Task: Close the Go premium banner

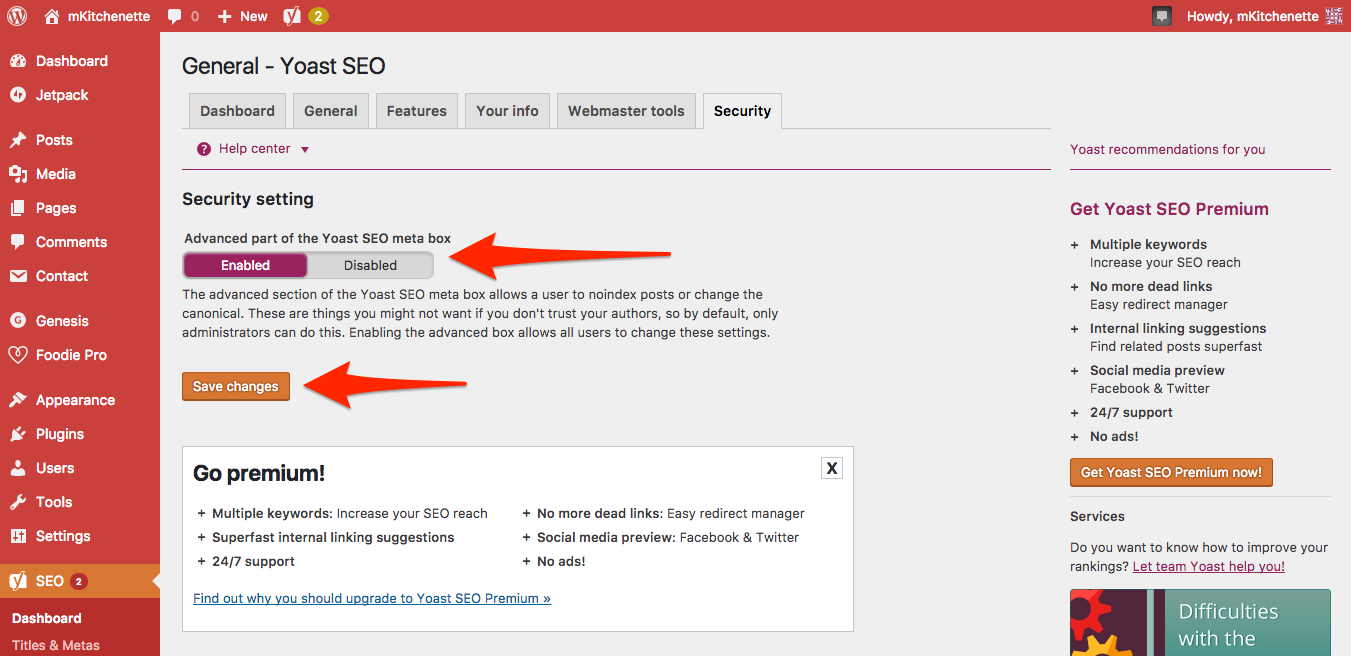Action: (x=832, y=468)
